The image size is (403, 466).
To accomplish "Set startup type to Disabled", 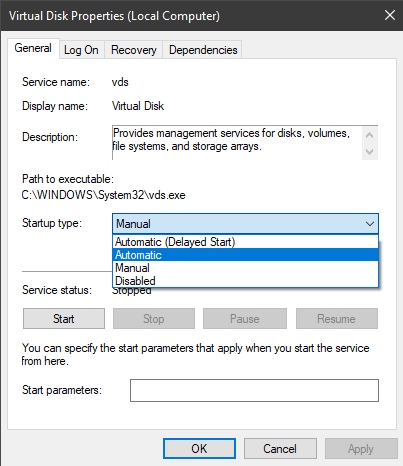I will [245, 281].
